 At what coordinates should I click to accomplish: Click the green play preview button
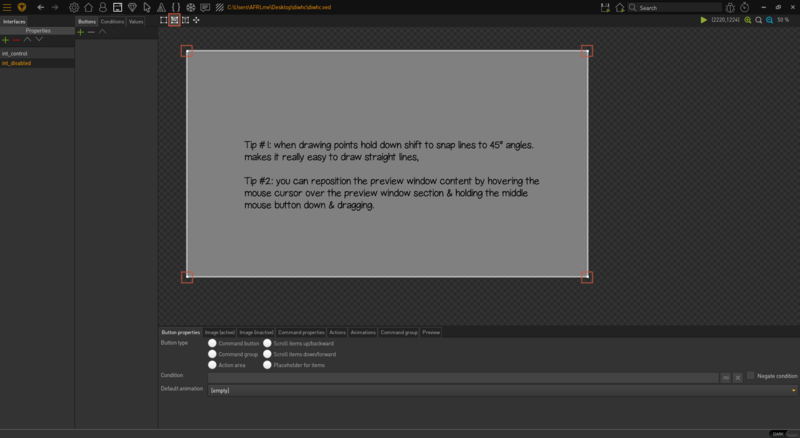tap(704, 20)
